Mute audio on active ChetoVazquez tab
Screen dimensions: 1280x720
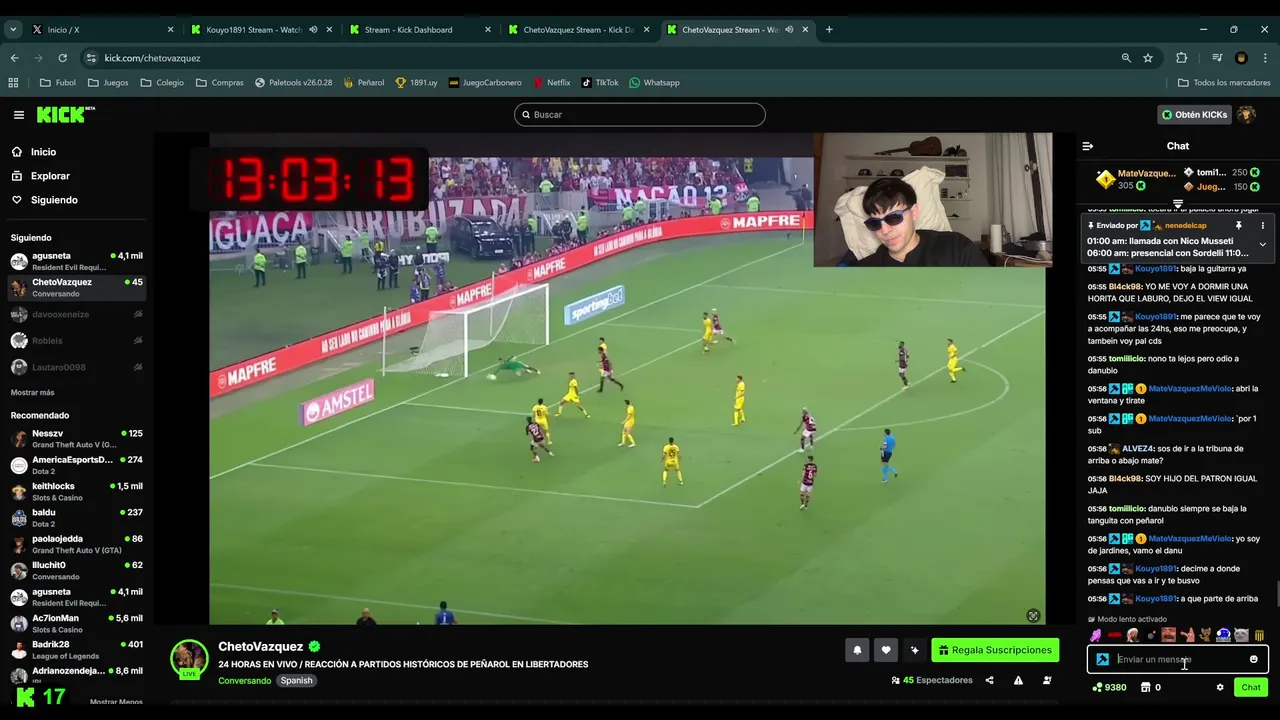coord(789,30)
